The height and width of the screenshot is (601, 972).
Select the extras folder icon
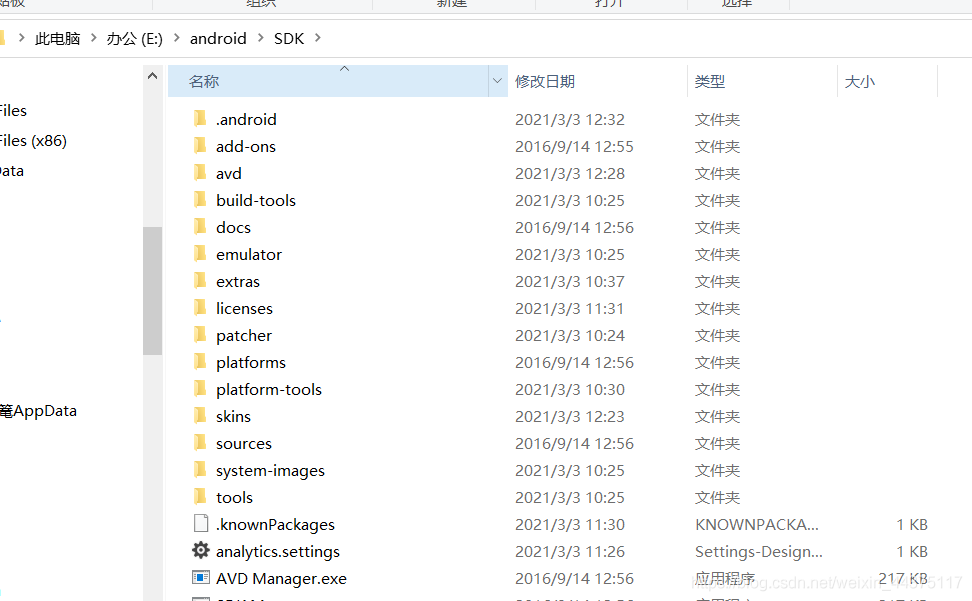(x=200, y=281)
